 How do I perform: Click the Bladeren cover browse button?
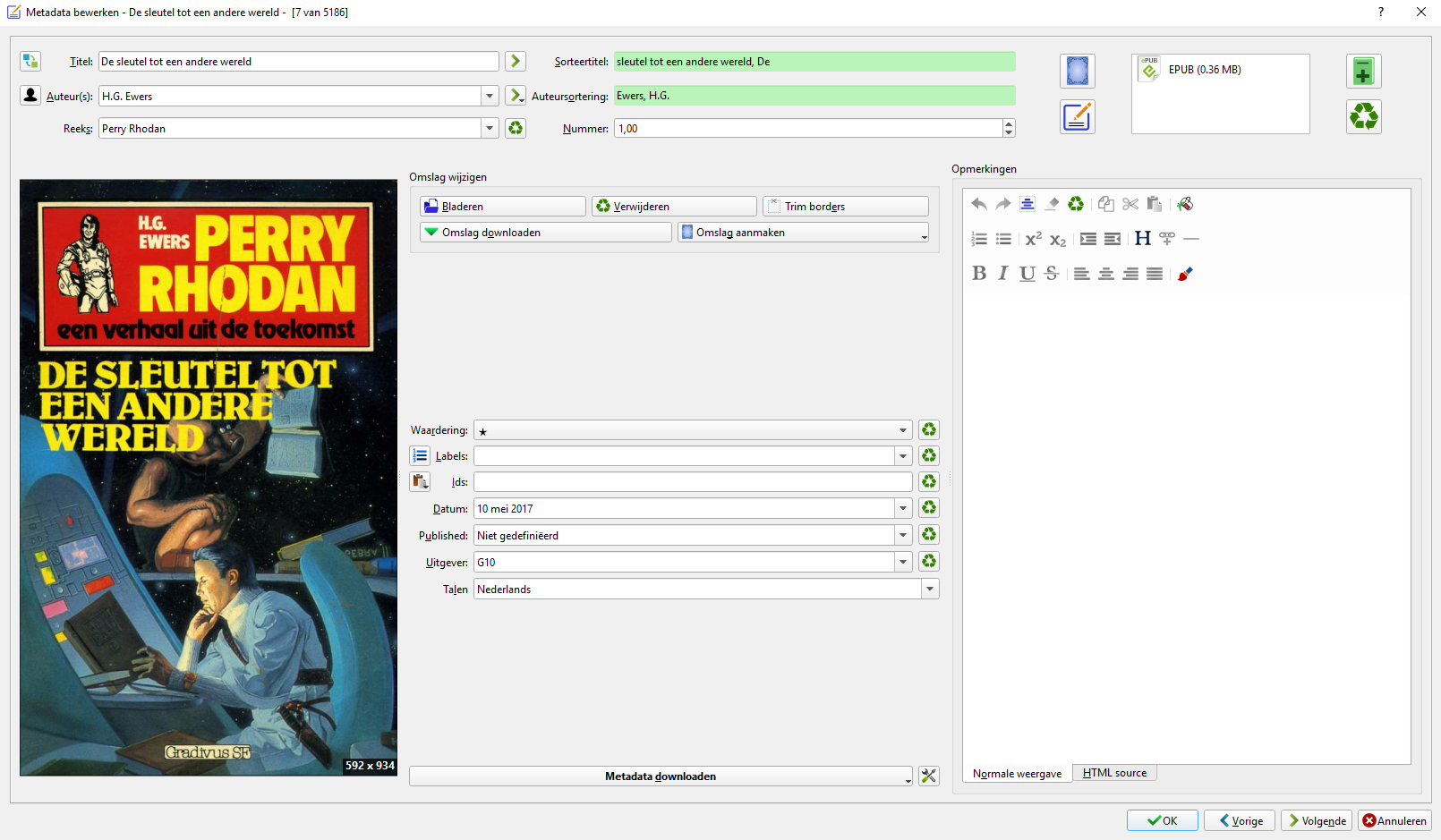[503, 207]
